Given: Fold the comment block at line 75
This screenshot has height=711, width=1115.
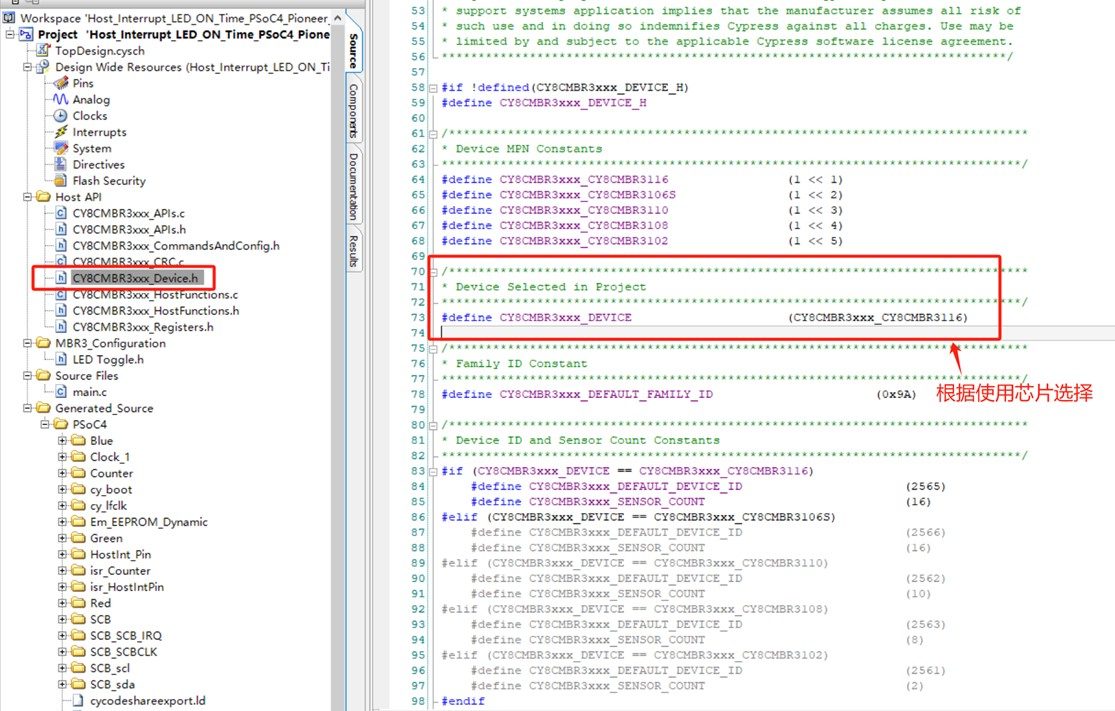Looking at the screenshot, I should click(432, 348).
